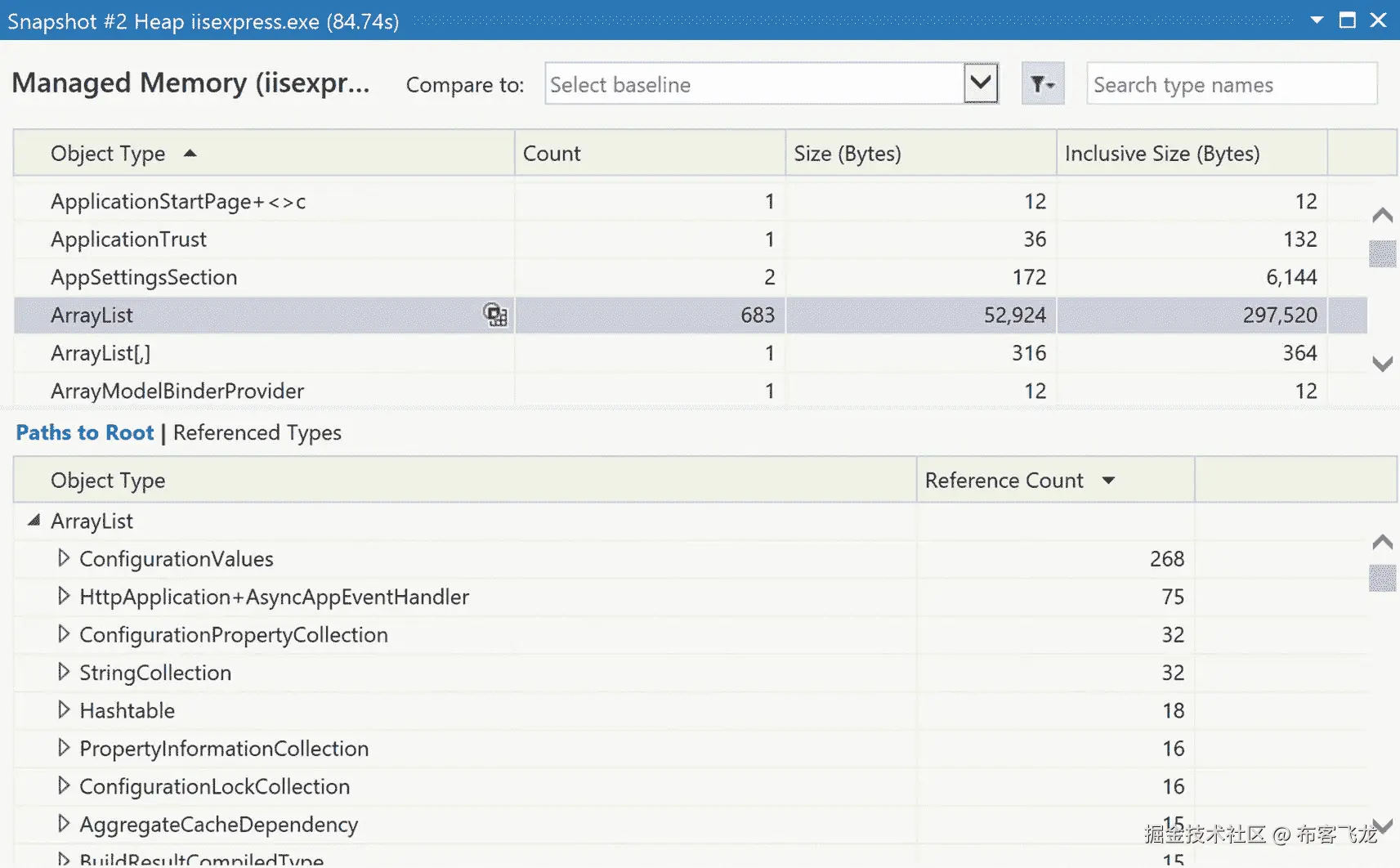Sort by the Inclusive Size (Bytes) column
Viewport: 1400px width, 868px height.
click(x=1192, y=153)
